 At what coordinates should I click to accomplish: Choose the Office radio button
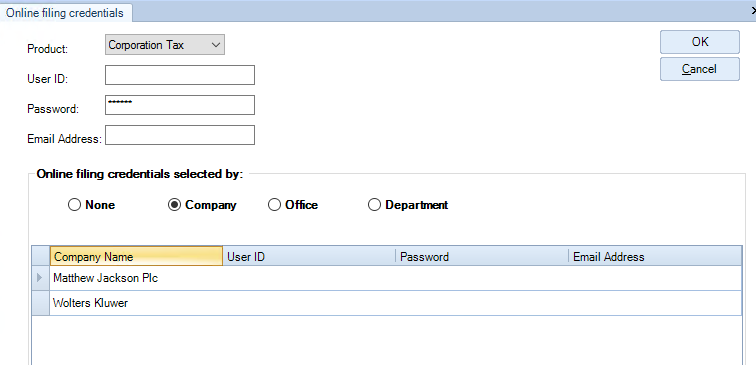(x=293, y=205)
